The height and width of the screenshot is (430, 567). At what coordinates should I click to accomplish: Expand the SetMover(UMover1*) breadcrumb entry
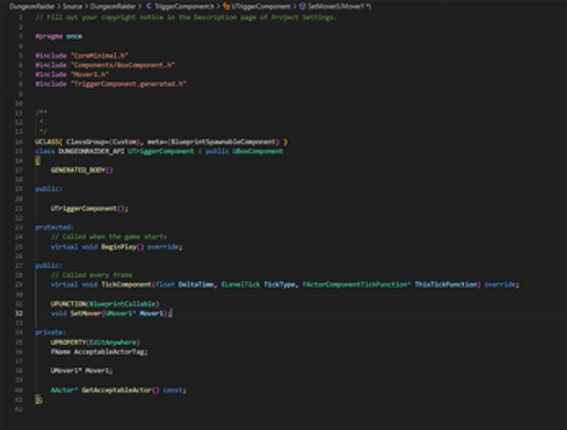click(340, 6)
